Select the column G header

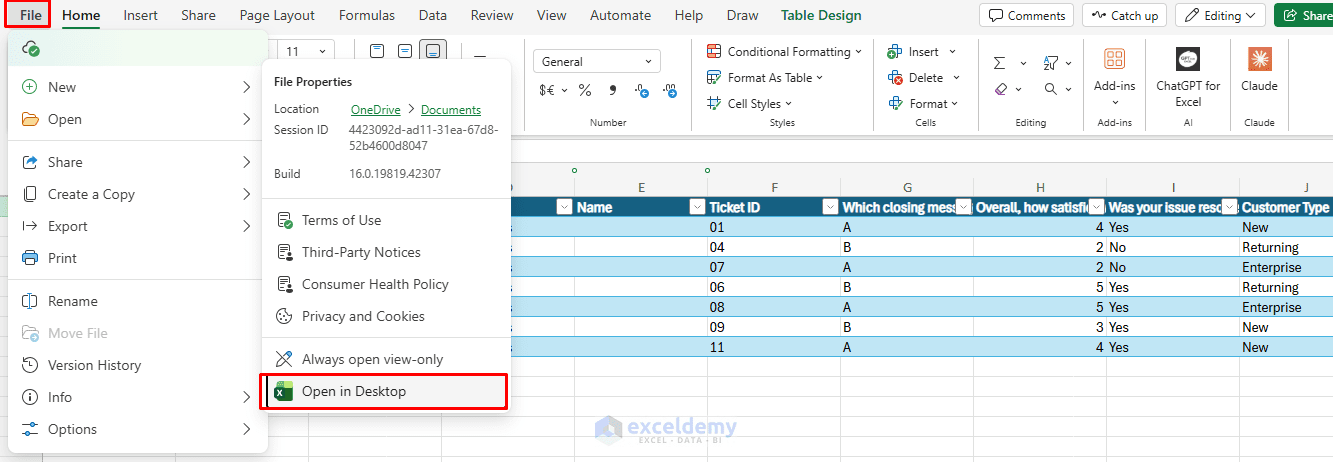[907, 187]
